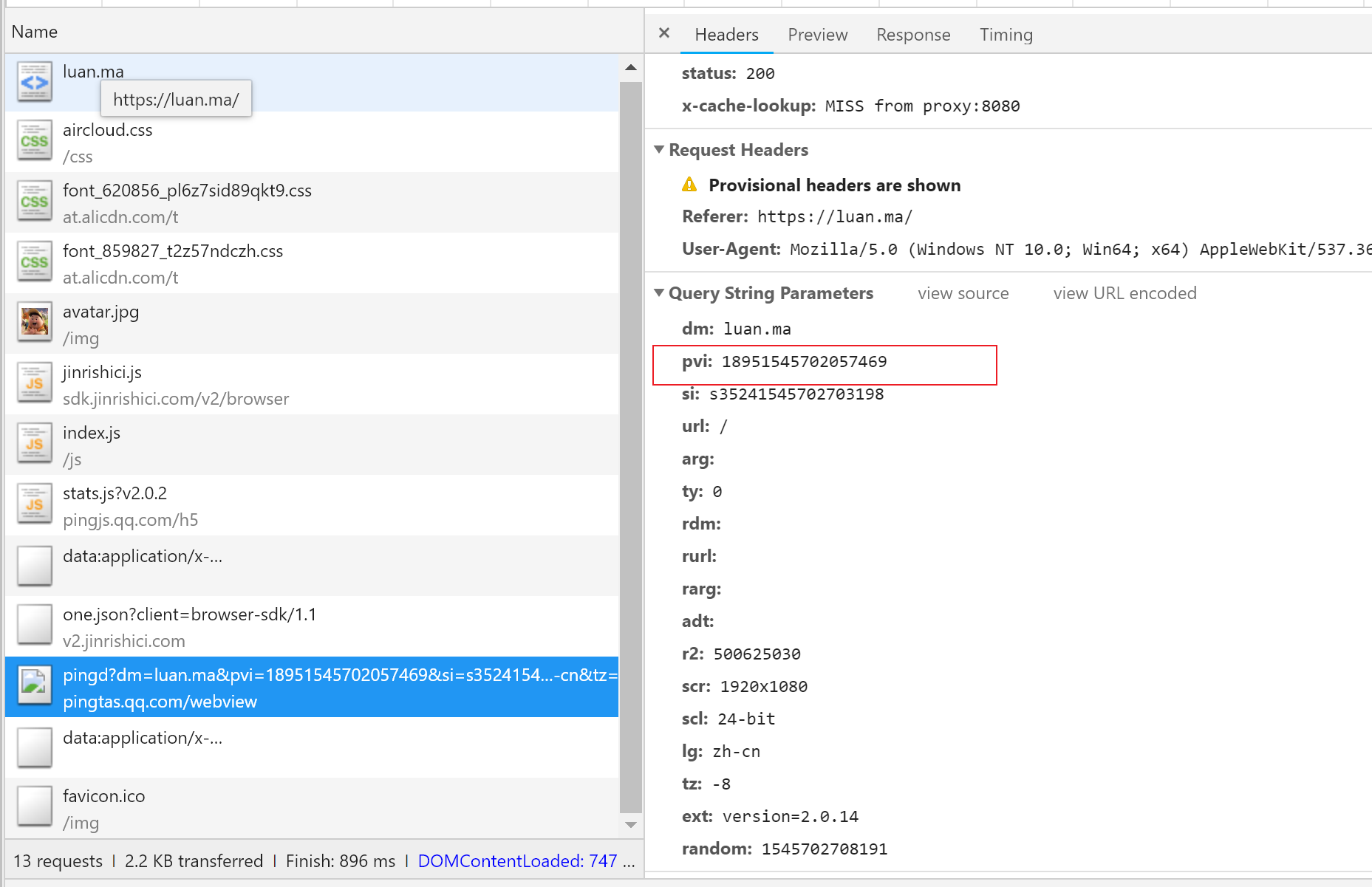
Task: Click the jinrishici.js script file icon
Action: point(34,383)
